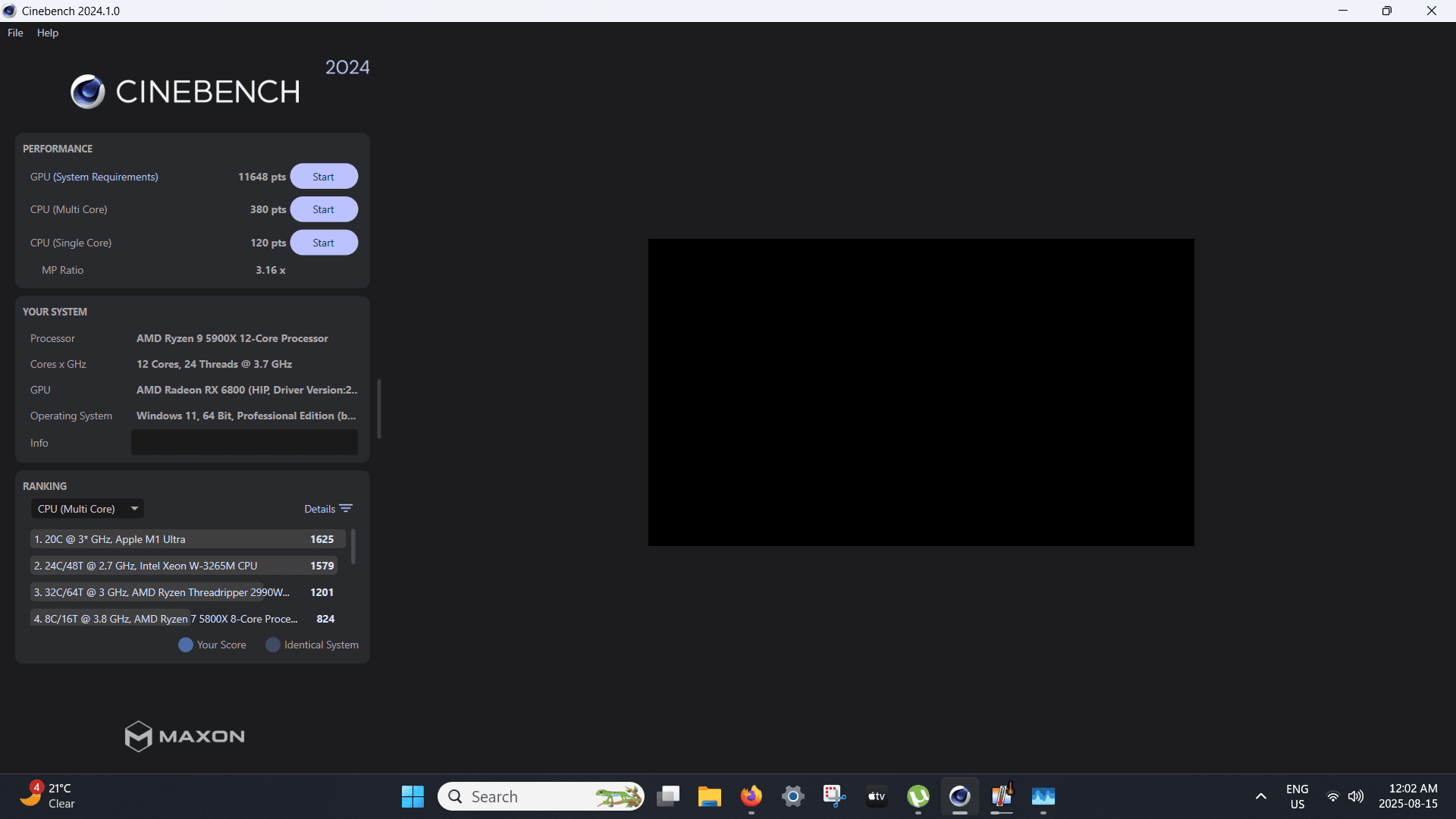Launch Firefox from the taskbar
The height and width of the screenshot is (819, 1456).
click(x=752, y=796)
